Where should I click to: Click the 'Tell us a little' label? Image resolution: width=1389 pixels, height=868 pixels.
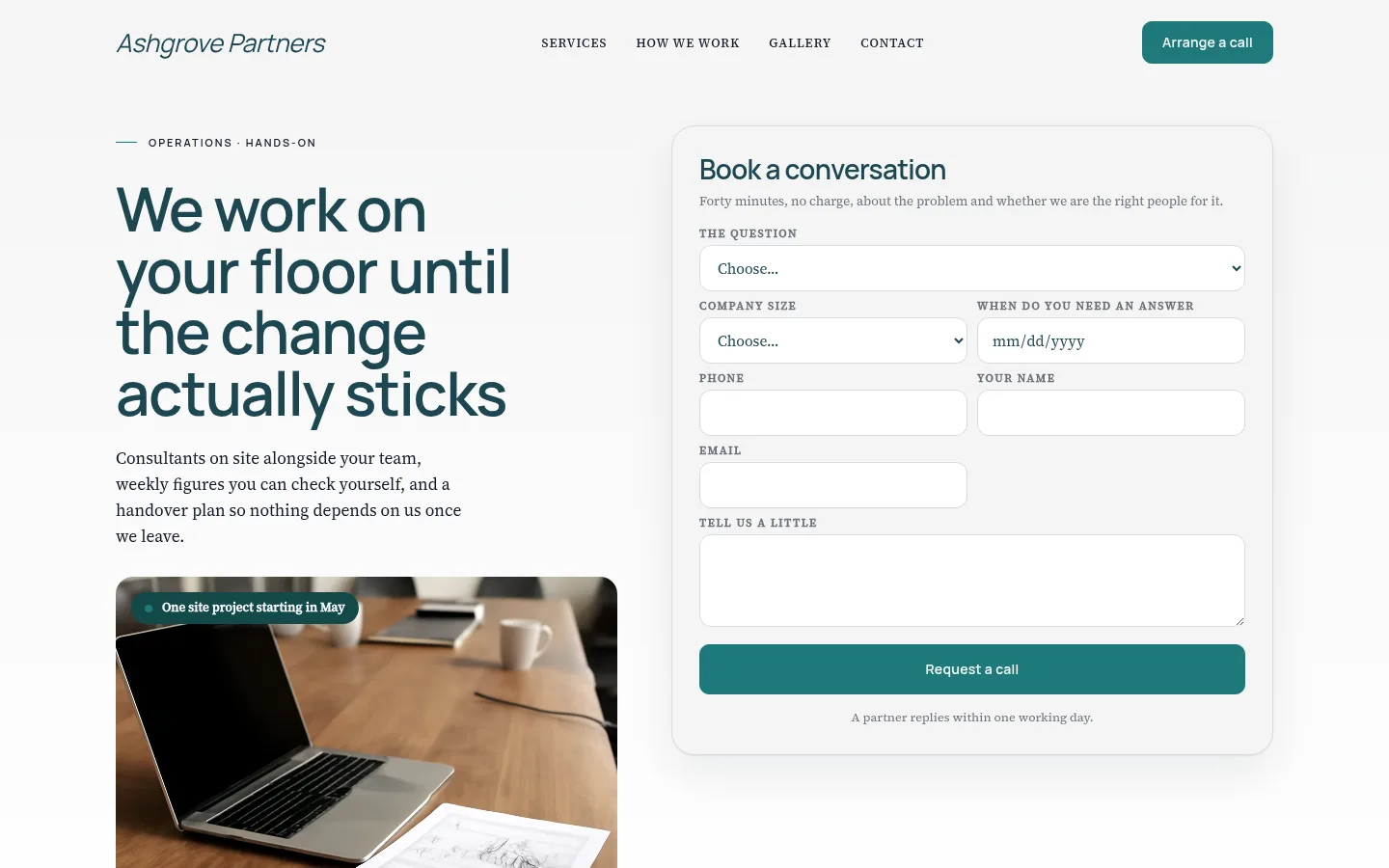click(758, 523)
